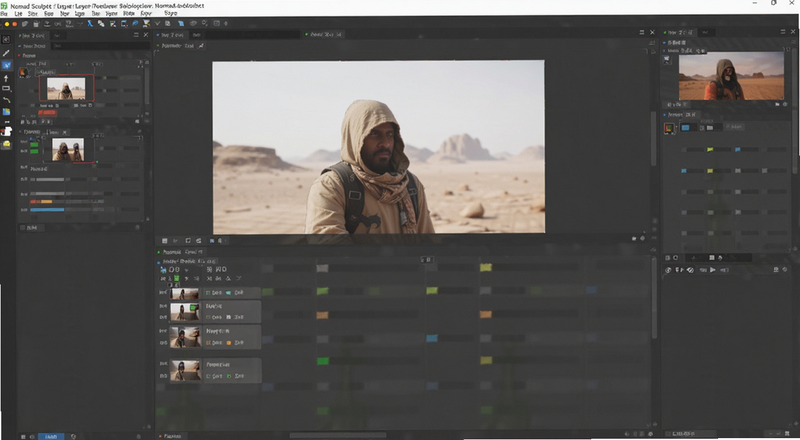Click the blue color chip in right panel
Screen dimensions: 800x440
pos(685,128)
